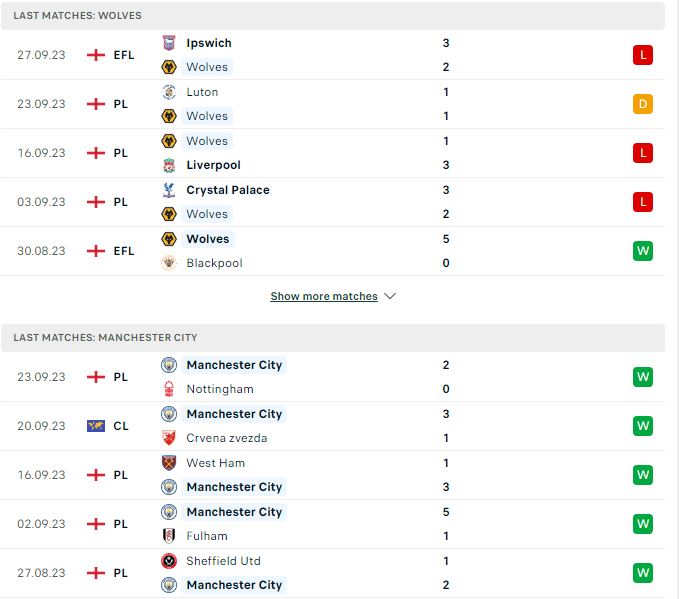Click the Blackpool club badge

point(169,263)
